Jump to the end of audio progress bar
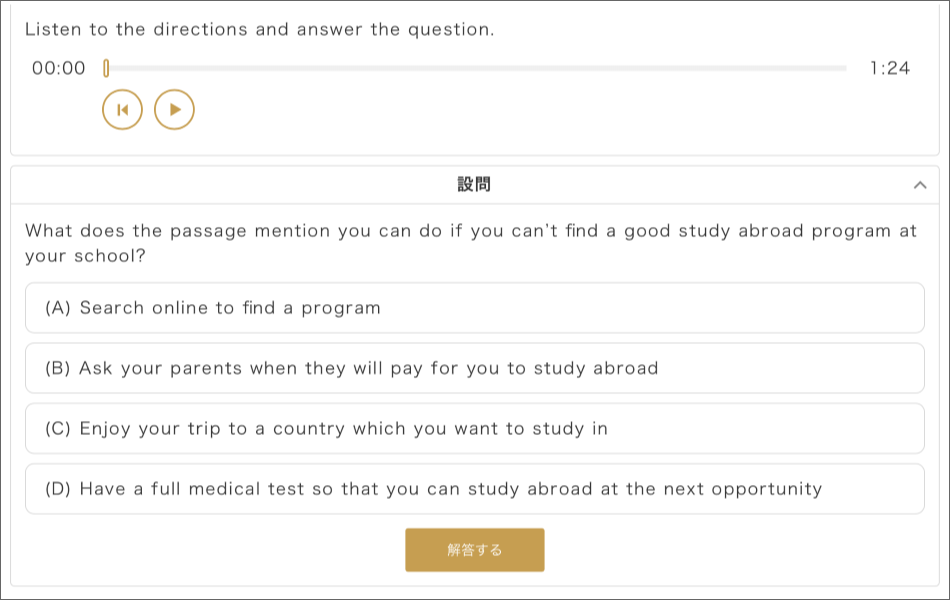This screenshot has width=950, height=600. click(x=845, y=68)
